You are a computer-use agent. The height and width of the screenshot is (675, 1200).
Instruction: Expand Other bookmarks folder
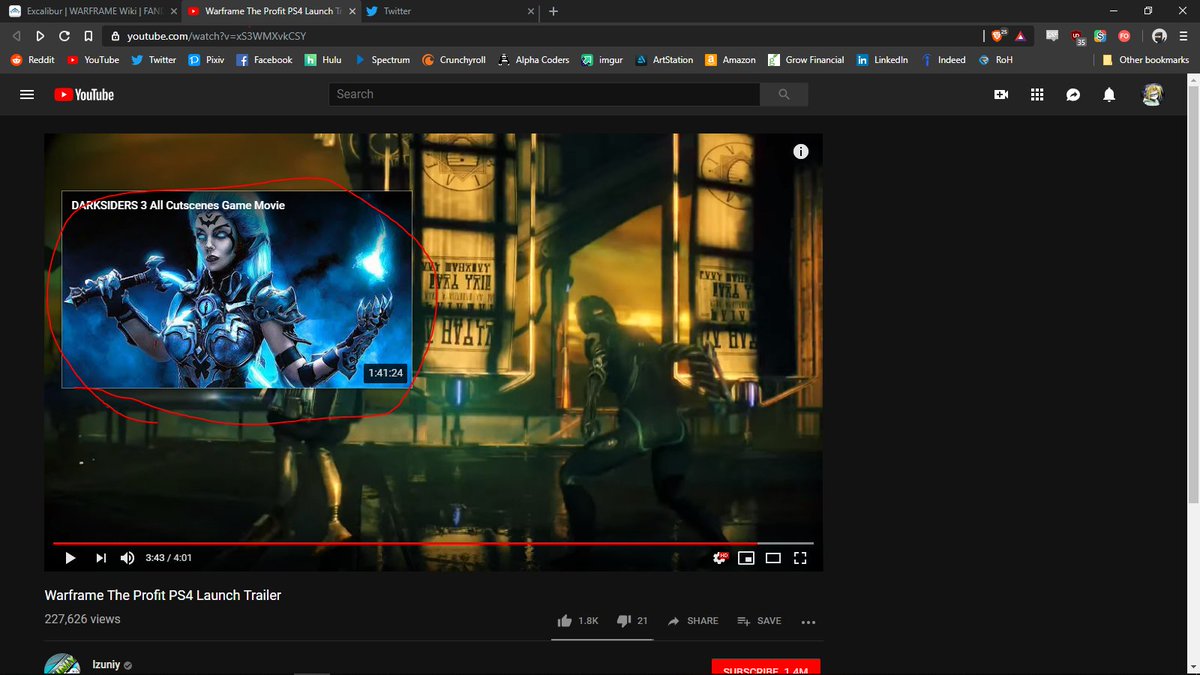[x=1145, y=60]
